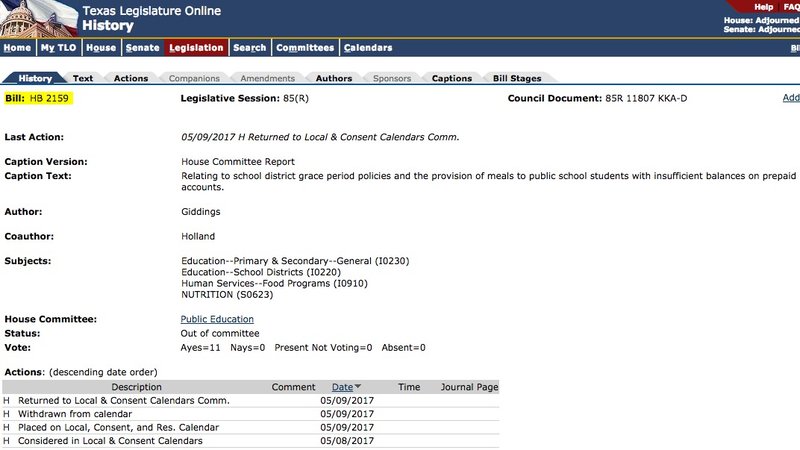The width and height of the screenshot is (800, 450).
Task: Go to My TLO menu
Action: click(x=58, y=48)
